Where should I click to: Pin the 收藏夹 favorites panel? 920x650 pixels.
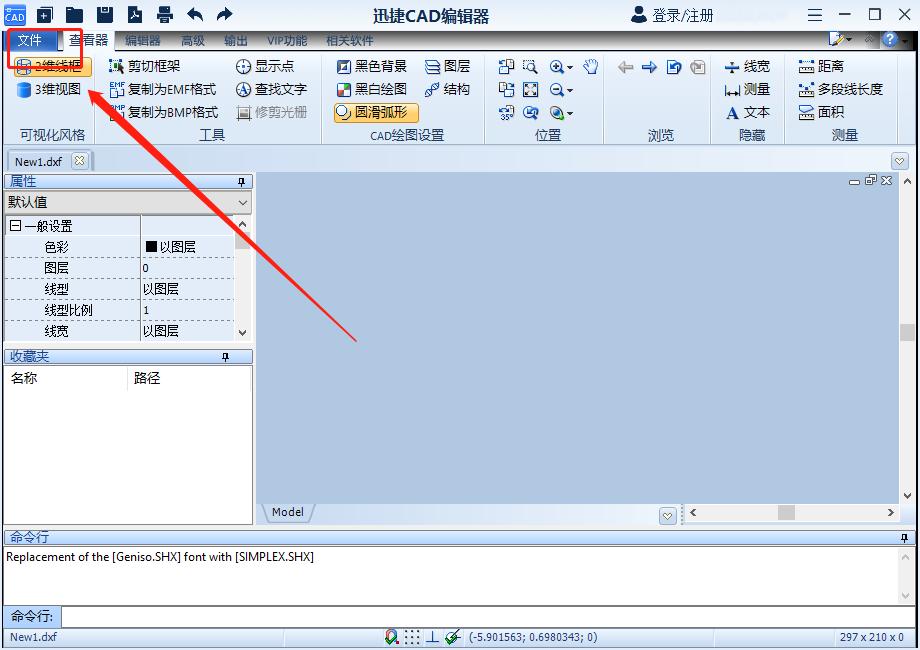(x=226, y=357)
